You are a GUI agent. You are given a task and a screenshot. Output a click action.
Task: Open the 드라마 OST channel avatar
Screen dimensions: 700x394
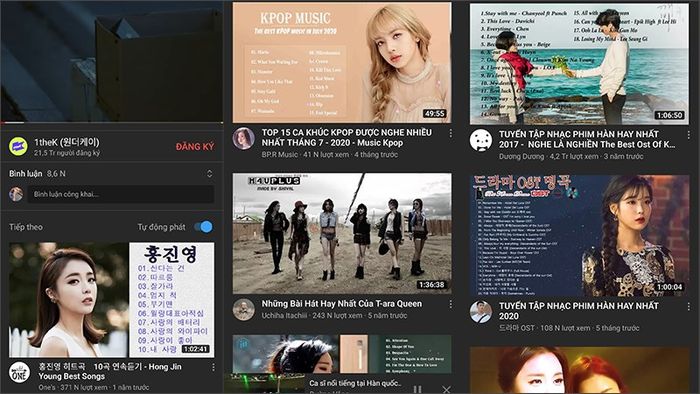coord(481,311)
